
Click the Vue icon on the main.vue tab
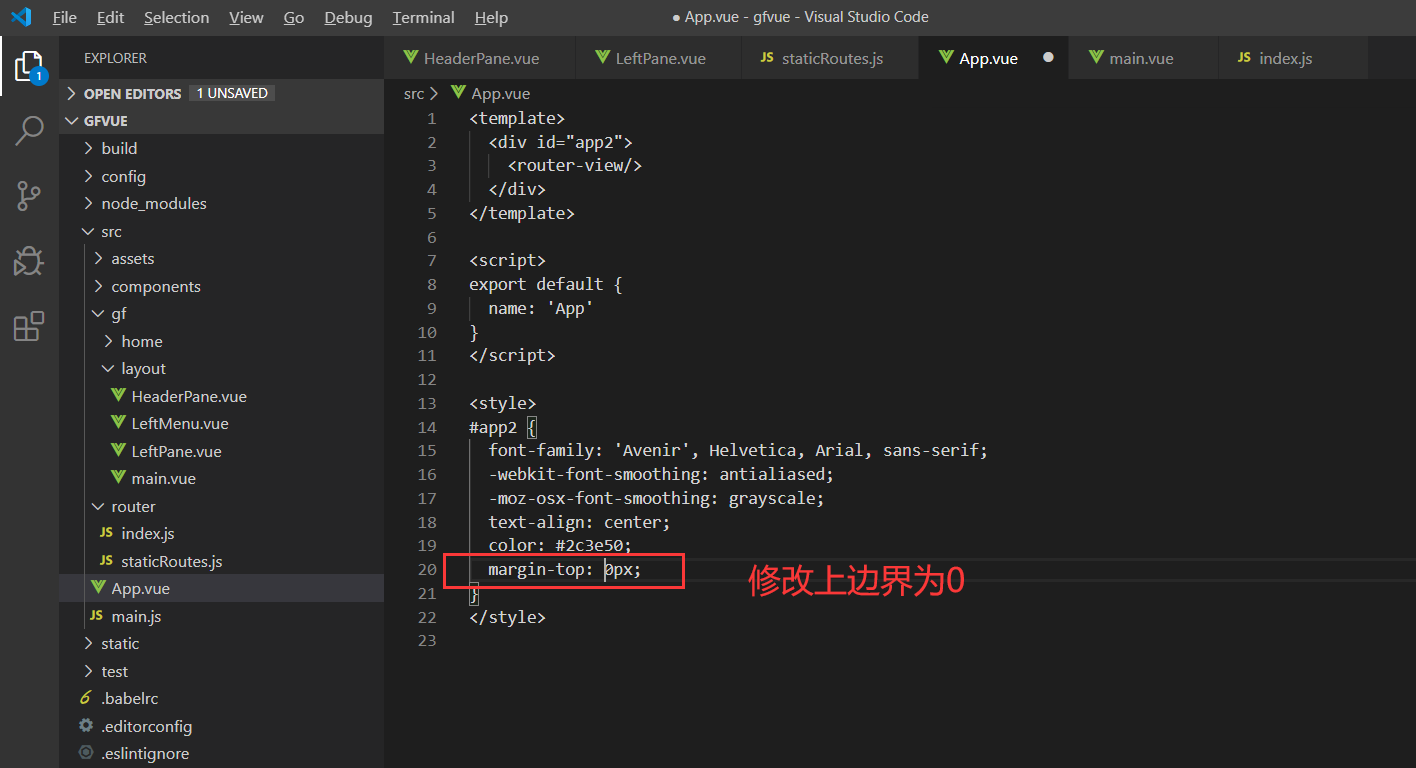(x=1096, y=58)
